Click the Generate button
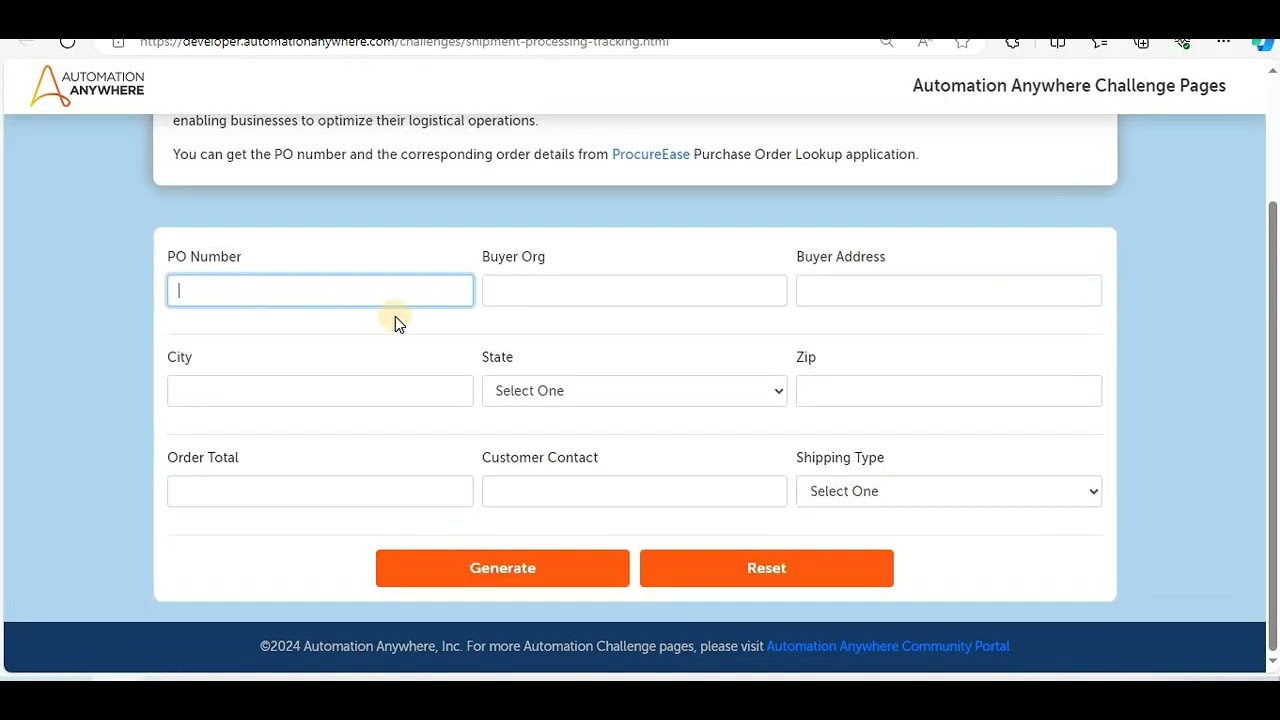 (x=503, y=568)
